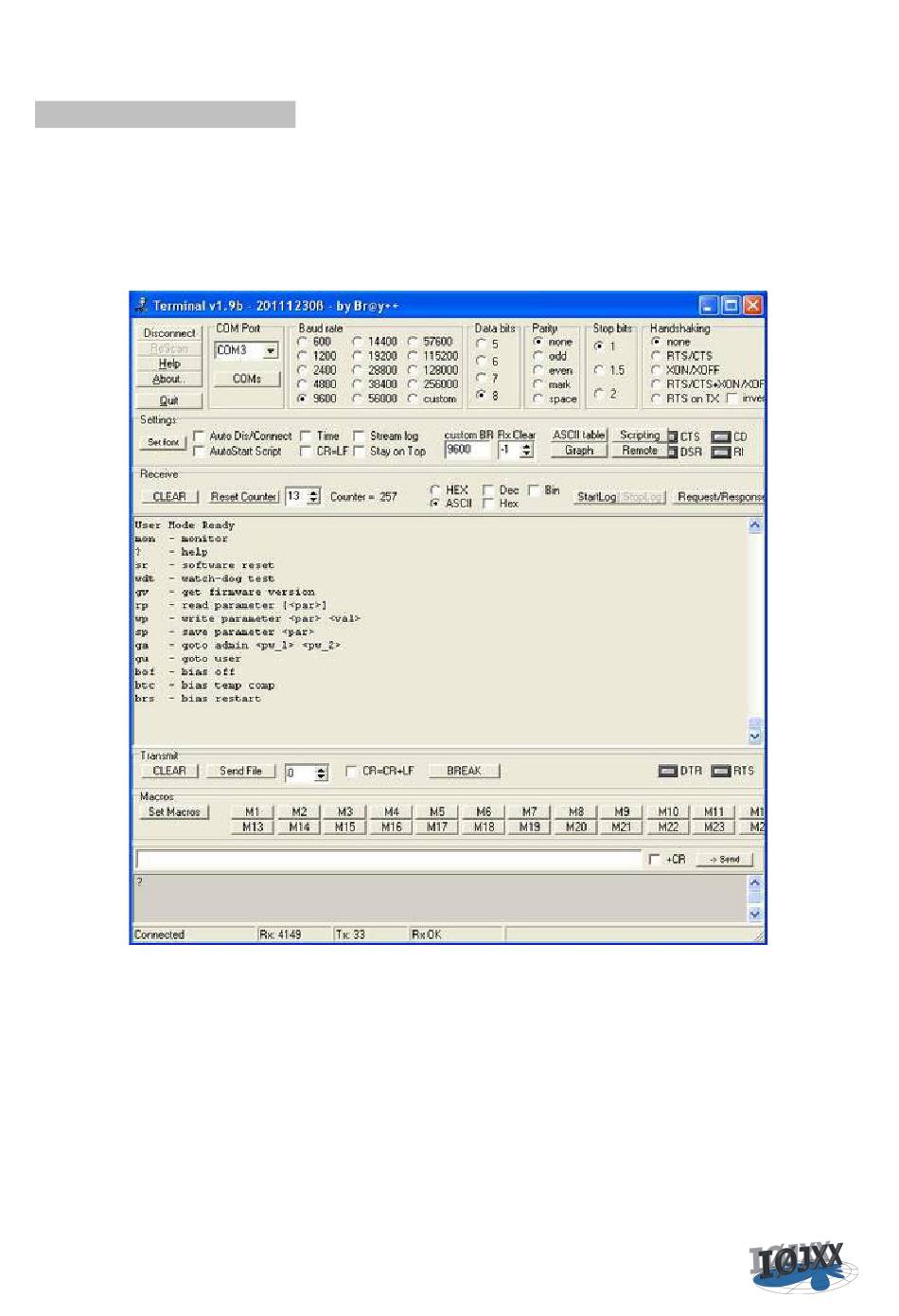Click the Remote button

640,451
